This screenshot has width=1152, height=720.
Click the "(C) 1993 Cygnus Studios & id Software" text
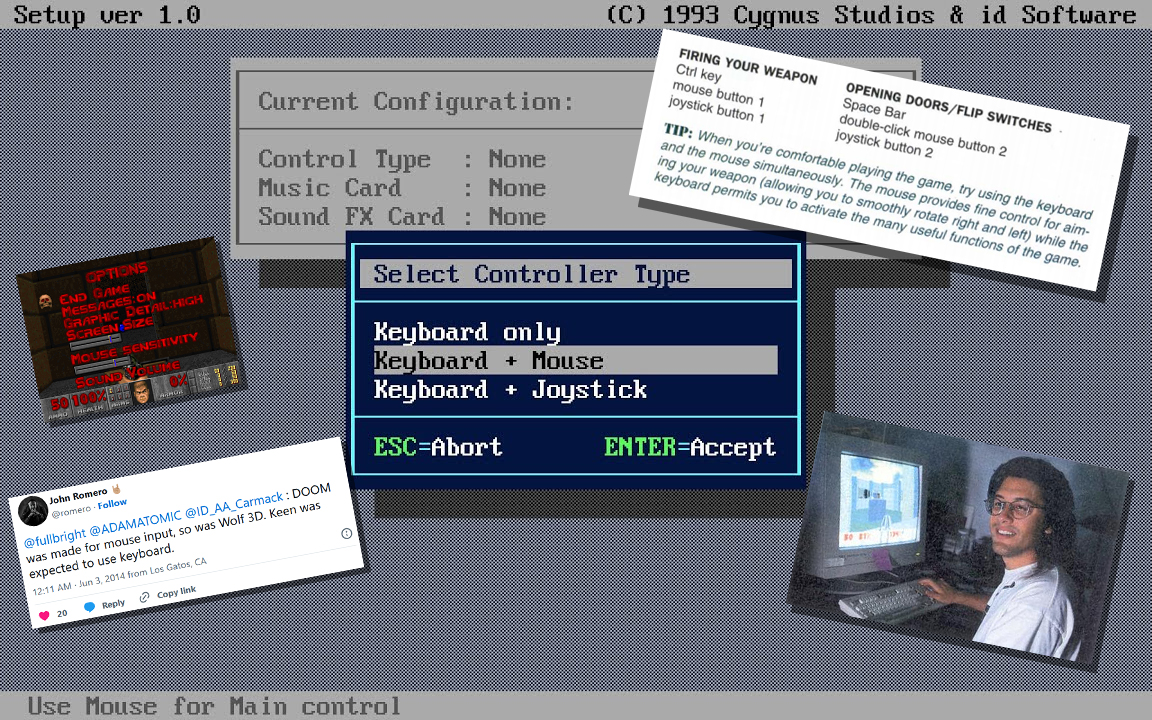coord(871,15)
